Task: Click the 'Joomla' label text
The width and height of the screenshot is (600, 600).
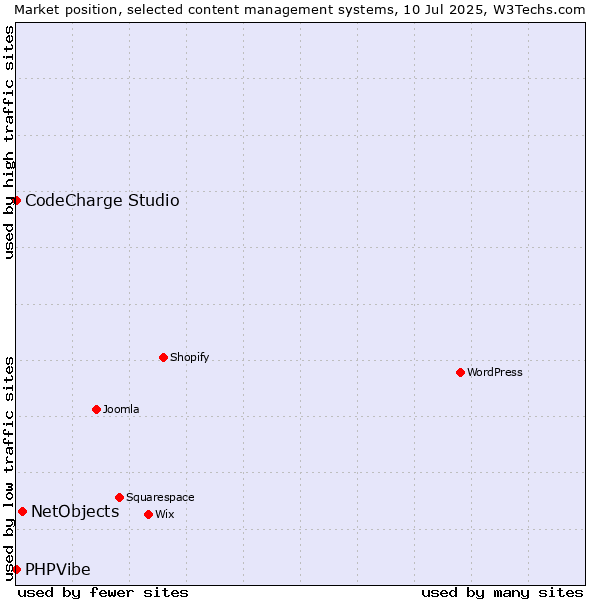Action: [121, 409]
